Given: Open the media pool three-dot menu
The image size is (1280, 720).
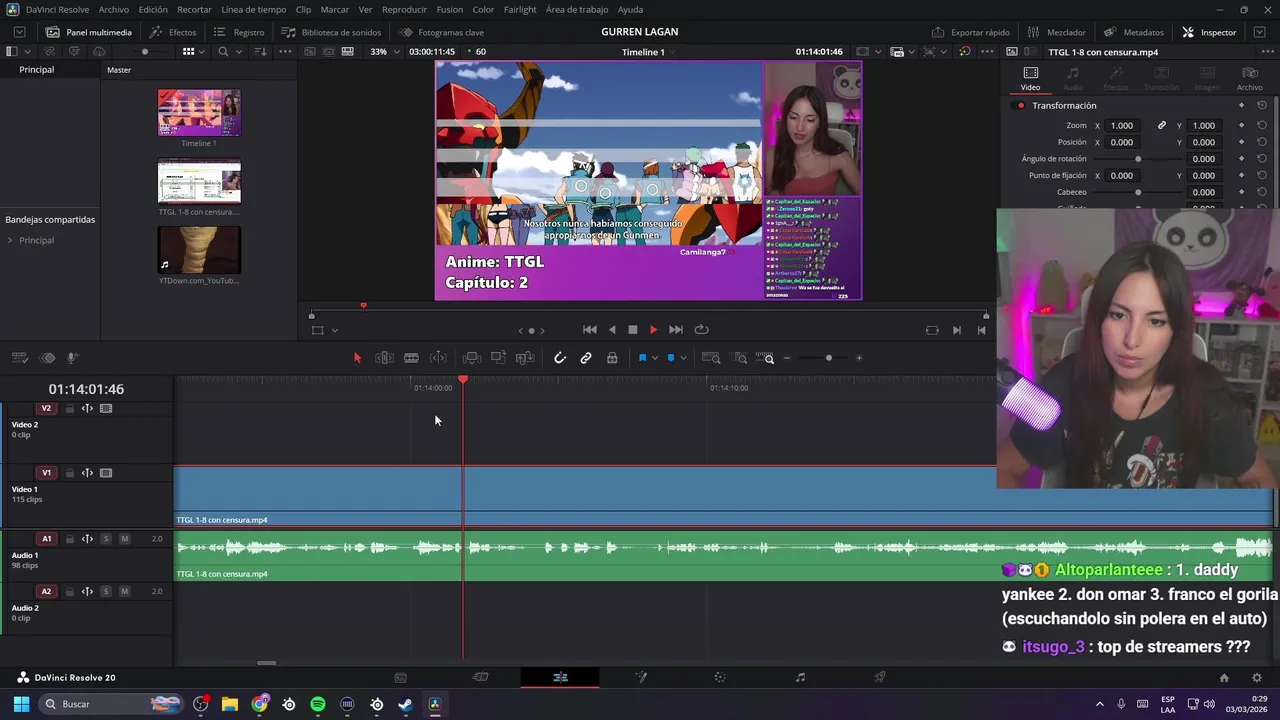Looking at the screenshot, I should (285, 51).
